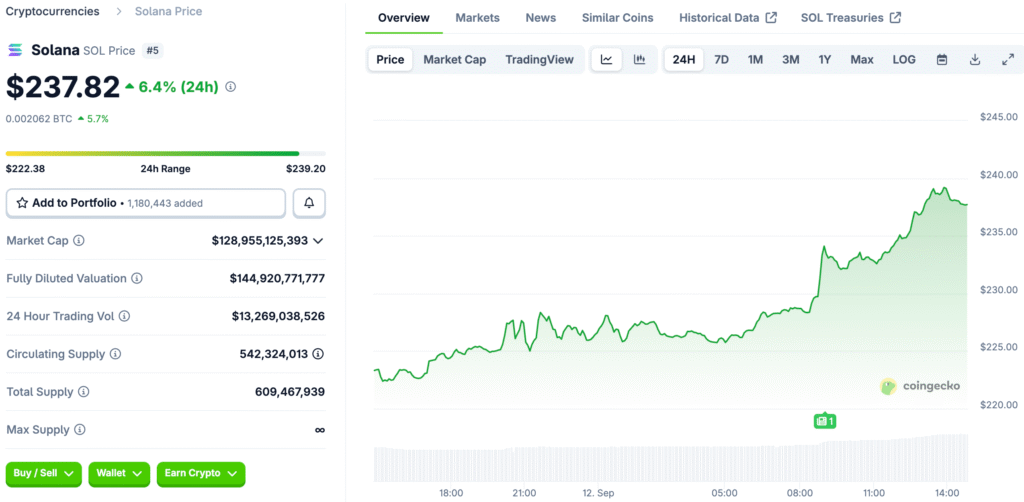
Task: Expand the Market Cap value chevron
Action: point(318,241)
